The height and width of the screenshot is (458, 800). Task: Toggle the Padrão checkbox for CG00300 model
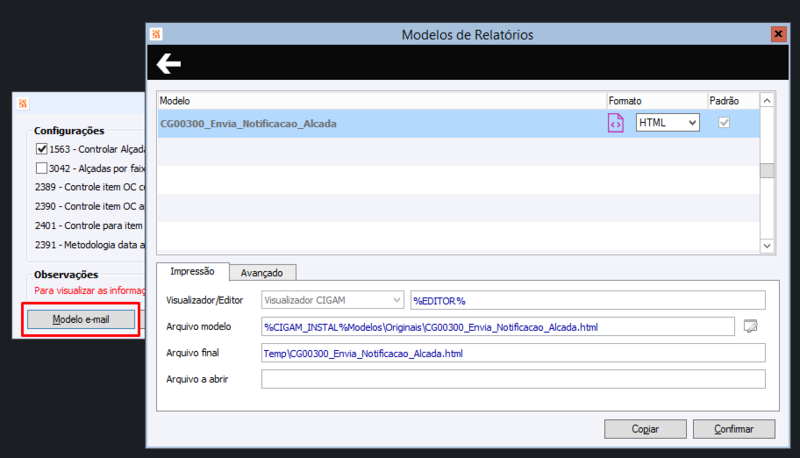[x=723, y=122]
